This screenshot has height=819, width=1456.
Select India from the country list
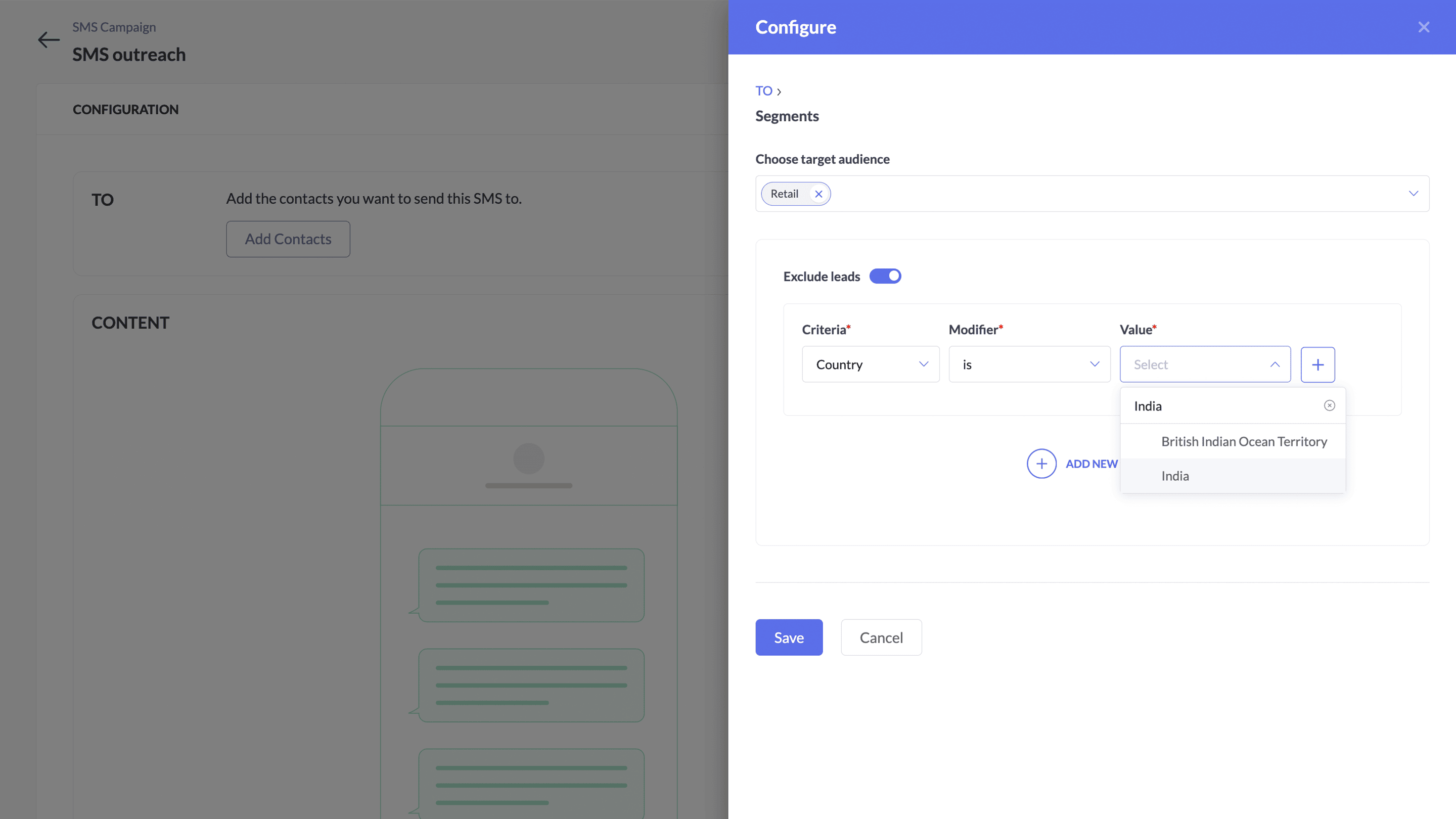point(1175,476)
